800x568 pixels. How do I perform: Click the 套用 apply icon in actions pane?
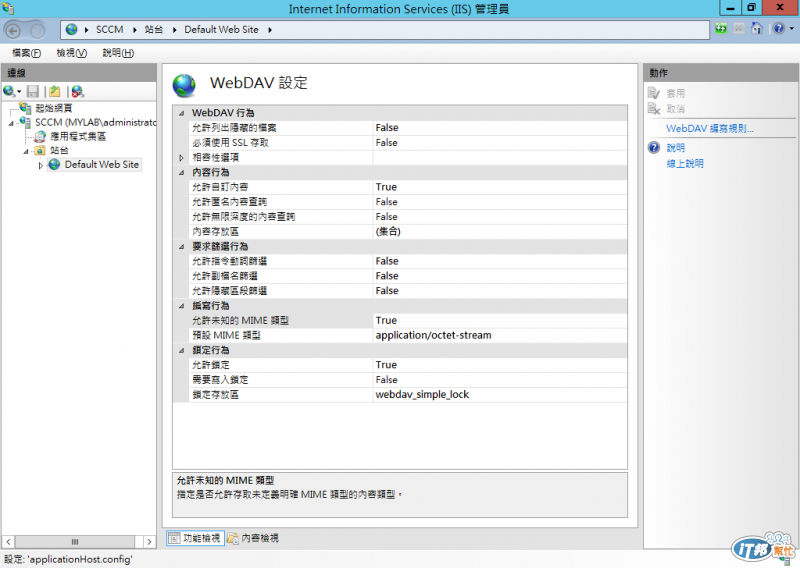tap(654, 93)
